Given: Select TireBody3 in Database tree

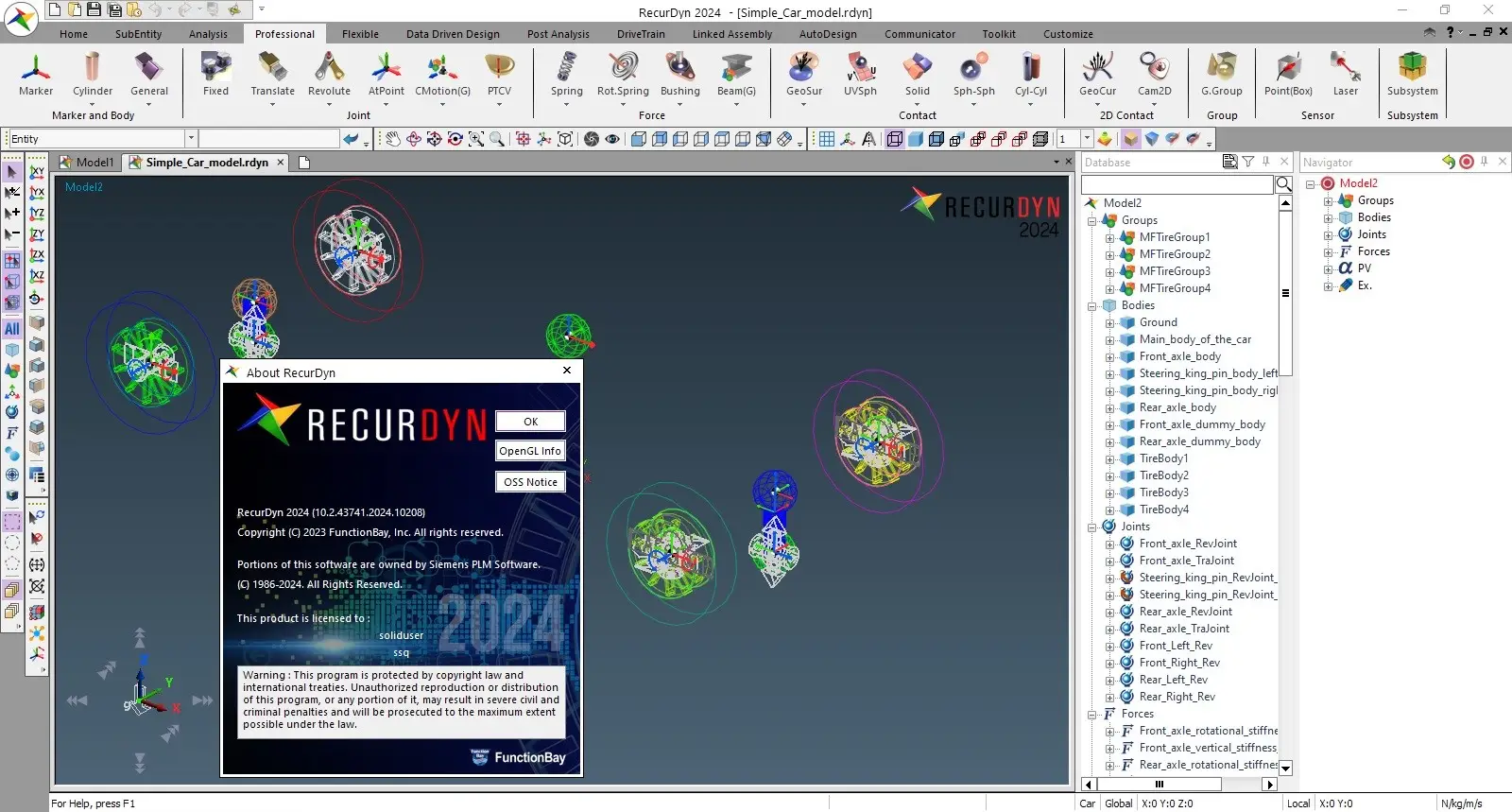Looking at the screenshot, I should pyautogui.click(x=1163, y=492).
